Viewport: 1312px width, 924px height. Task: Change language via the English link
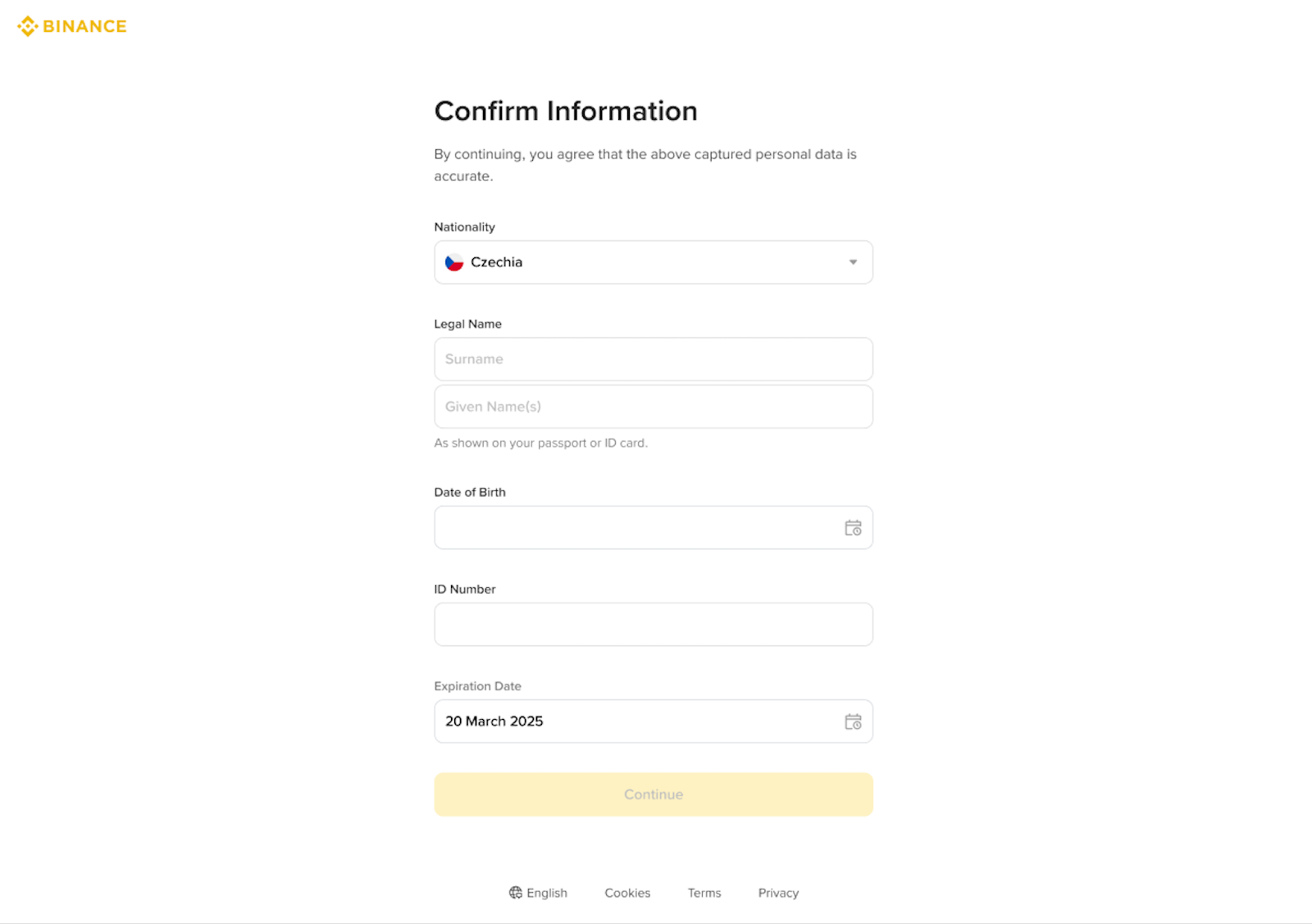tap(547, 893)
